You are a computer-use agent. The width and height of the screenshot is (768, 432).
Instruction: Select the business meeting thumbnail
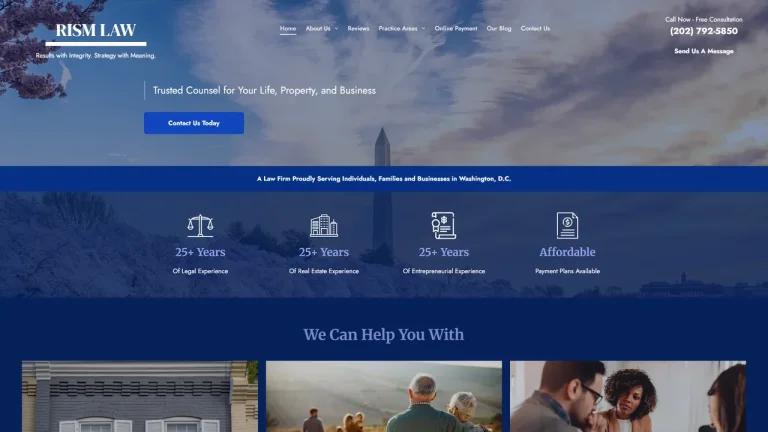pyautogui.click(x=628, y=397)
